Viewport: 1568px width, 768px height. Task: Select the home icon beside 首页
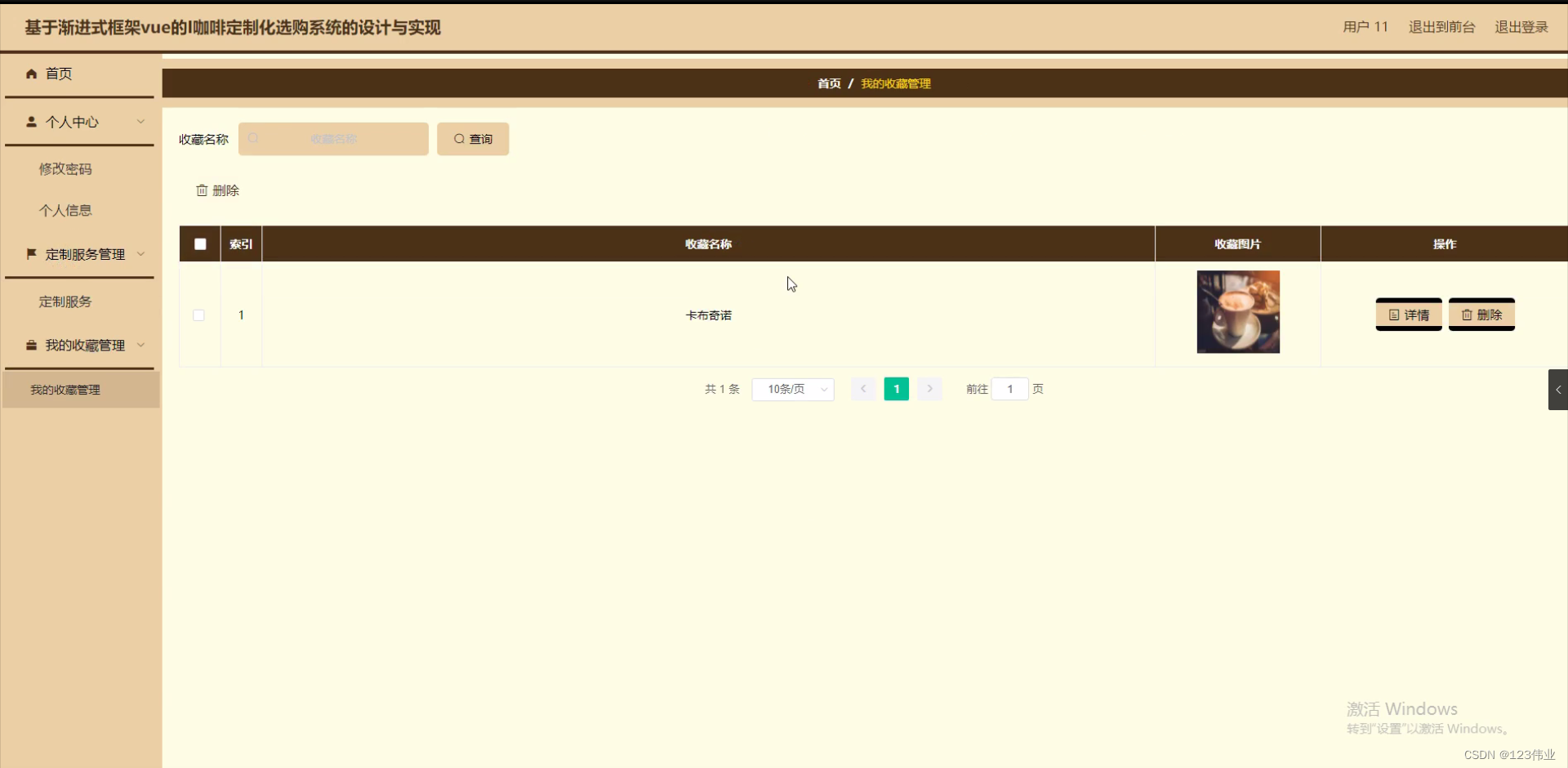(31, 74)
